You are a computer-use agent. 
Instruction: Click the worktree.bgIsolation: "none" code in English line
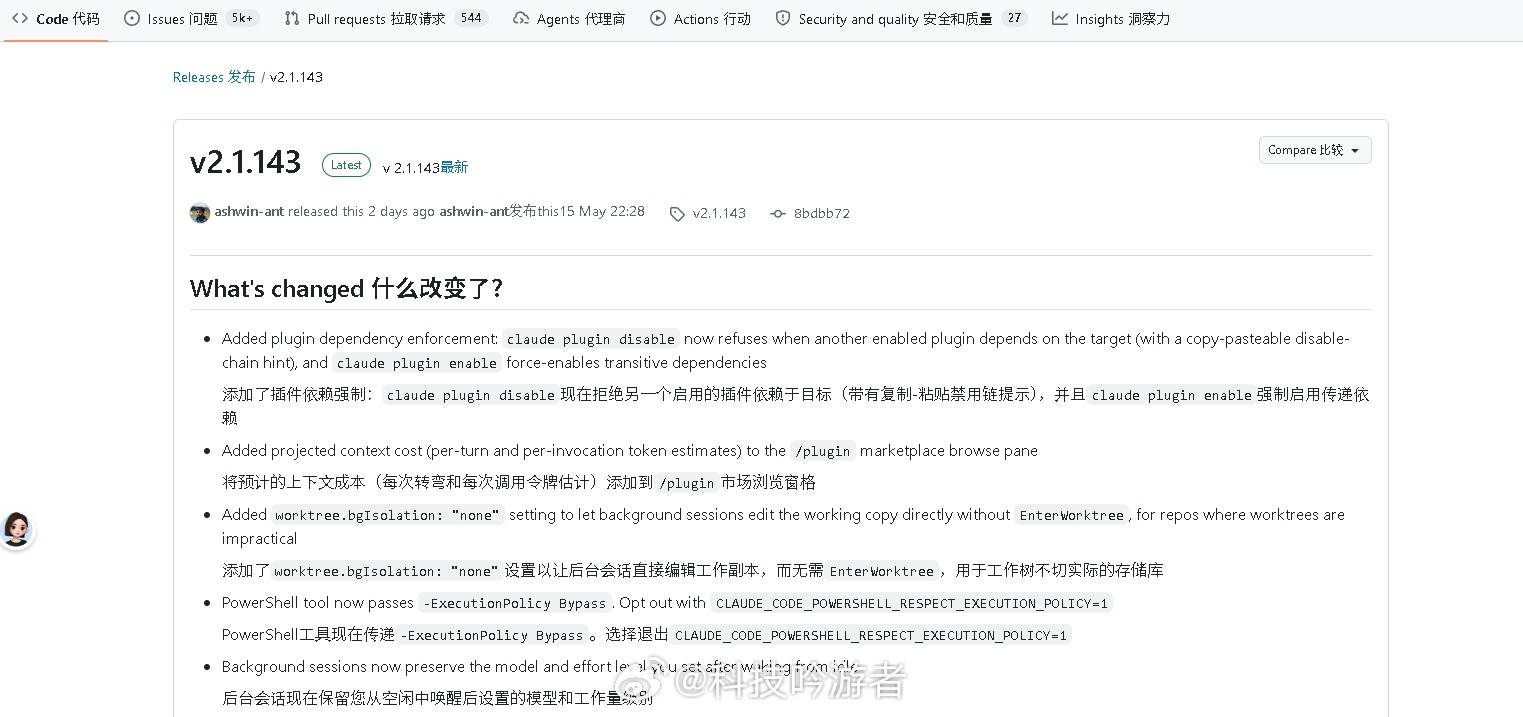(387, 515)
